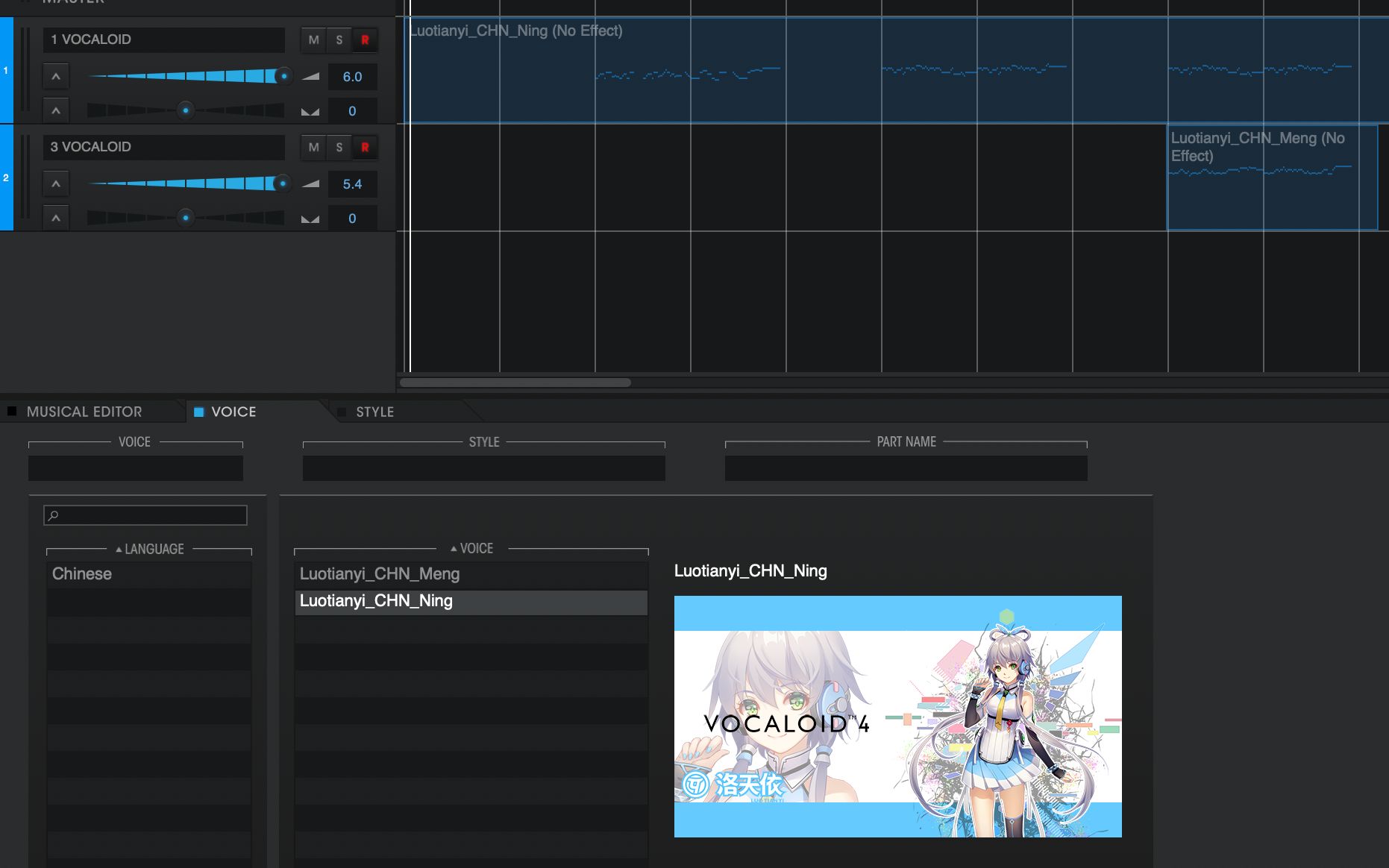
Task: Click the search magnifier icon
Action: (54, 515)
